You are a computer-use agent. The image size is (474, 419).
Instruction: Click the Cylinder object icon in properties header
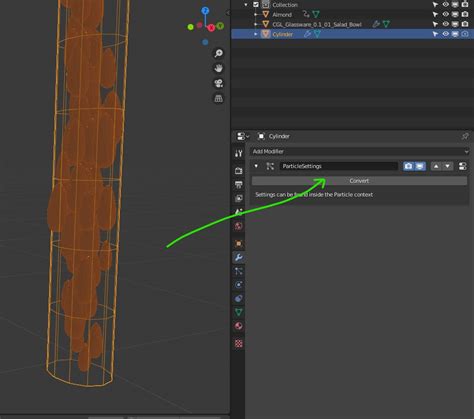[261, 136]
